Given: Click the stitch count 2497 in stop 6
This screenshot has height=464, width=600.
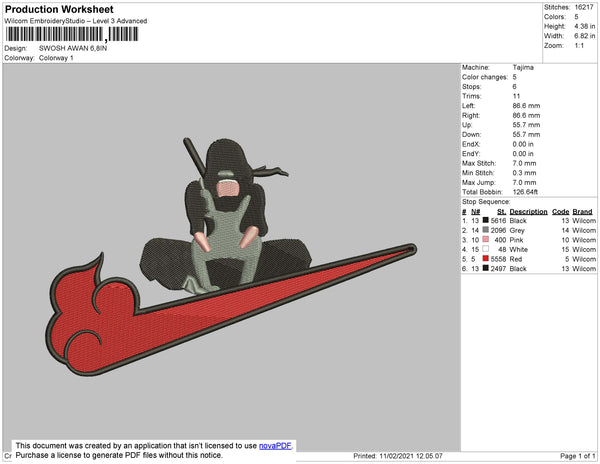Looking at the screenshot, I should pos(498,269).
